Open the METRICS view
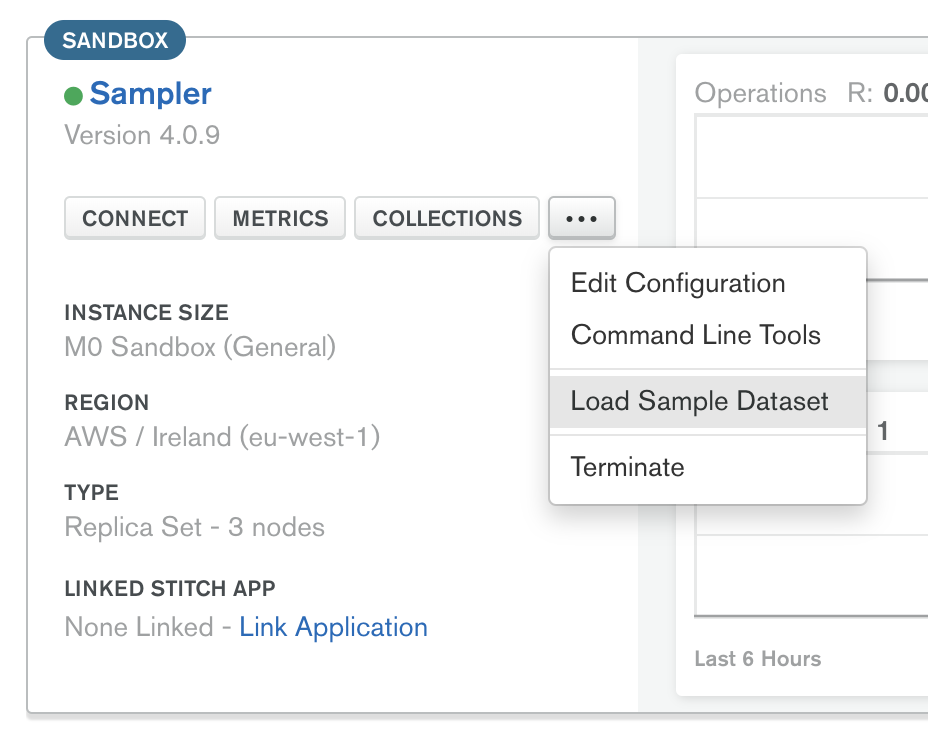The width and height of the screenshot is (928, 740). (279, 217)
